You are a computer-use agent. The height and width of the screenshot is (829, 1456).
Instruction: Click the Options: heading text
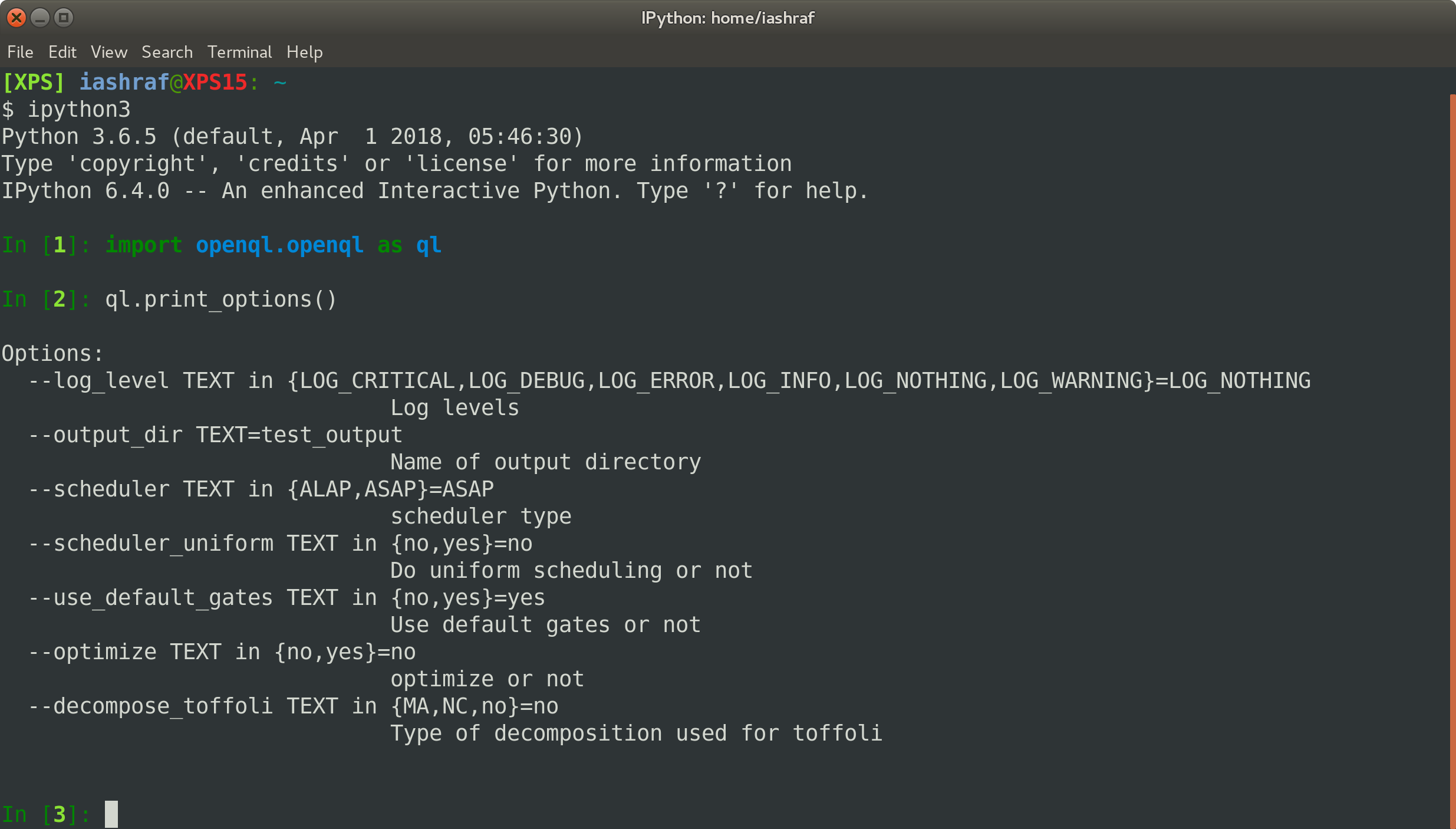coord(52,353)
